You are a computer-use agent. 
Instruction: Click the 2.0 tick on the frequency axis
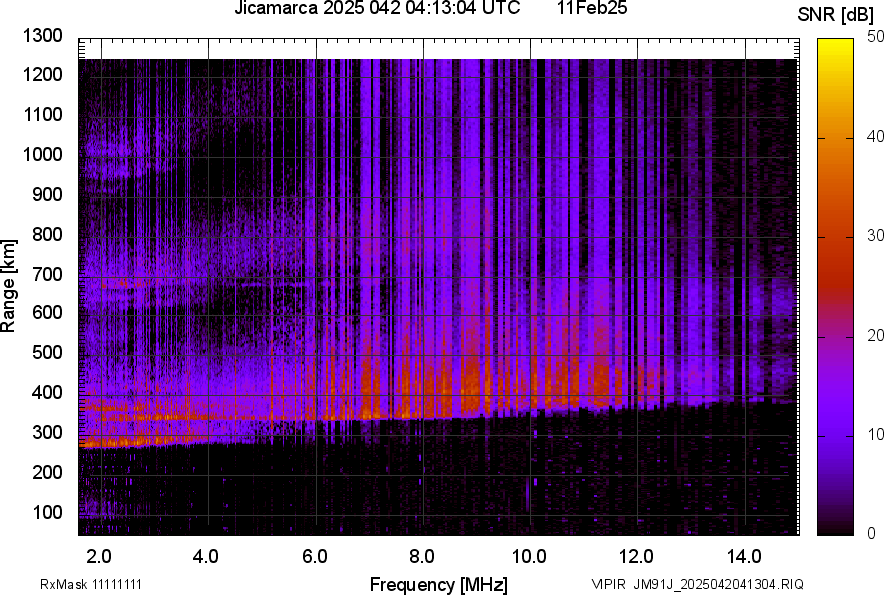[x=99, y=556]
